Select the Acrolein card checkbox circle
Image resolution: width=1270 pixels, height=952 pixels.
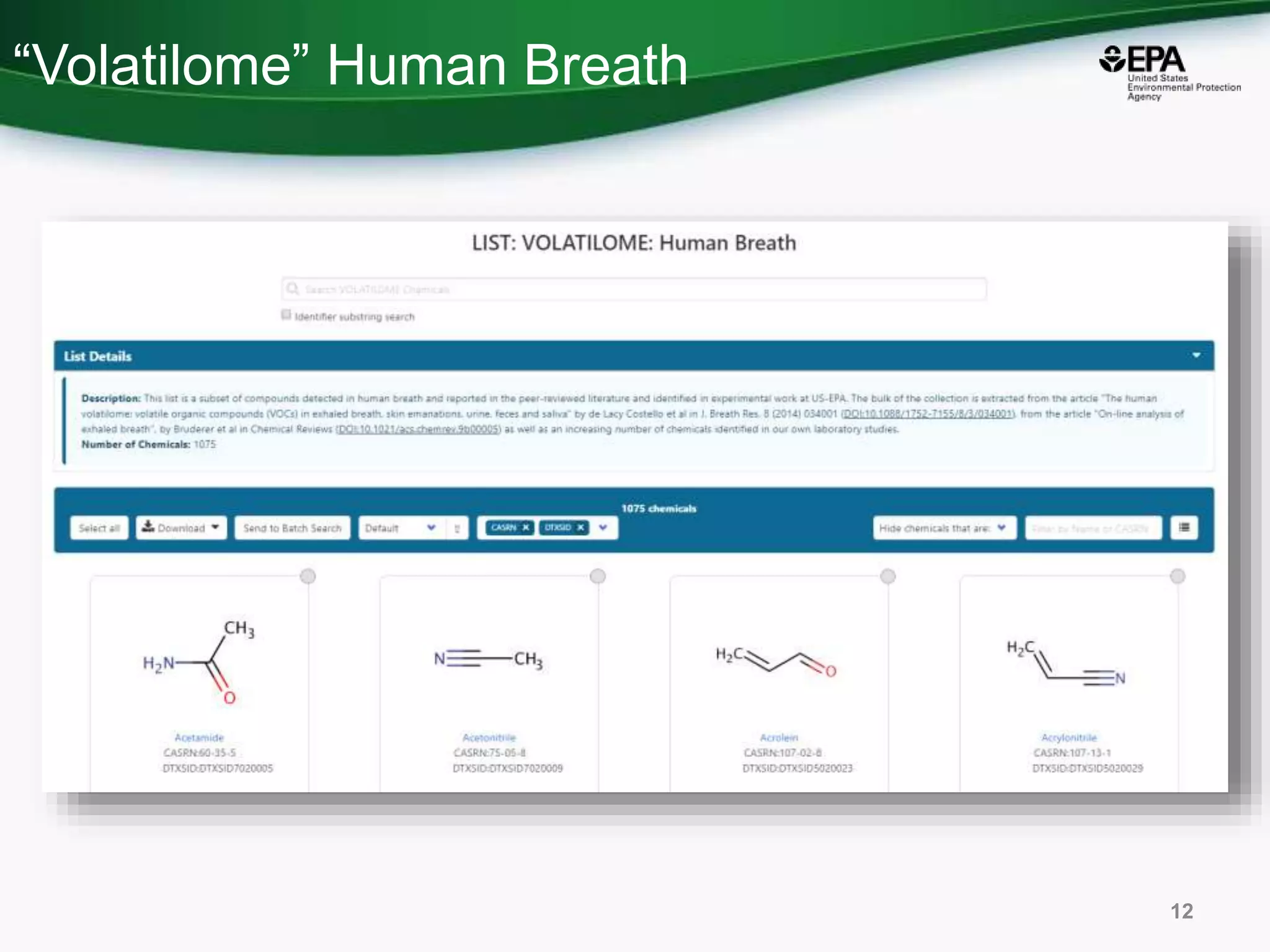[x=888, y=576]
